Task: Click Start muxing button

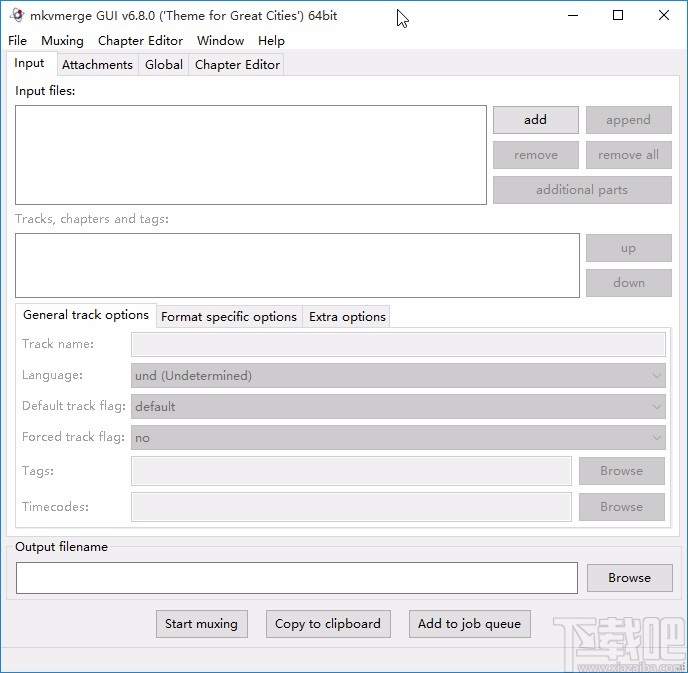Action: coord(202,624)
